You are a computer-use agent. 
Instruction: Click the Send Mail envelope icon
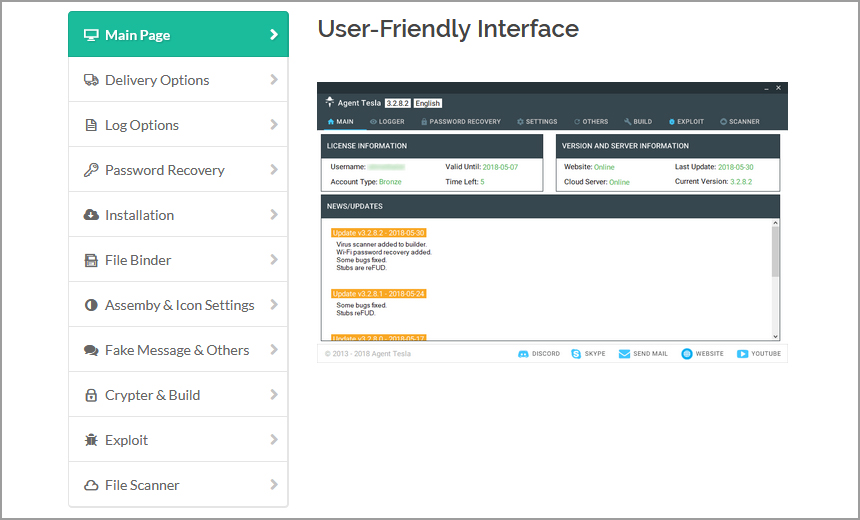click(x=624, y=354)
